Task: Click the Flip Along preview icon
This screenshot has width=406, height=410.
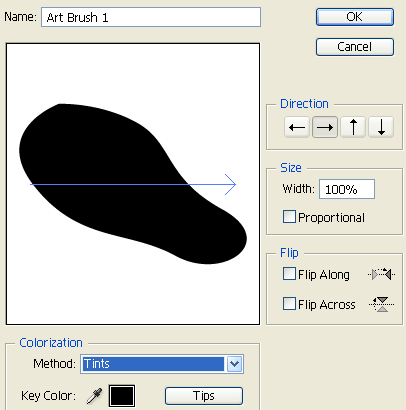Action: pyautogui.click(x=382, y=274)
